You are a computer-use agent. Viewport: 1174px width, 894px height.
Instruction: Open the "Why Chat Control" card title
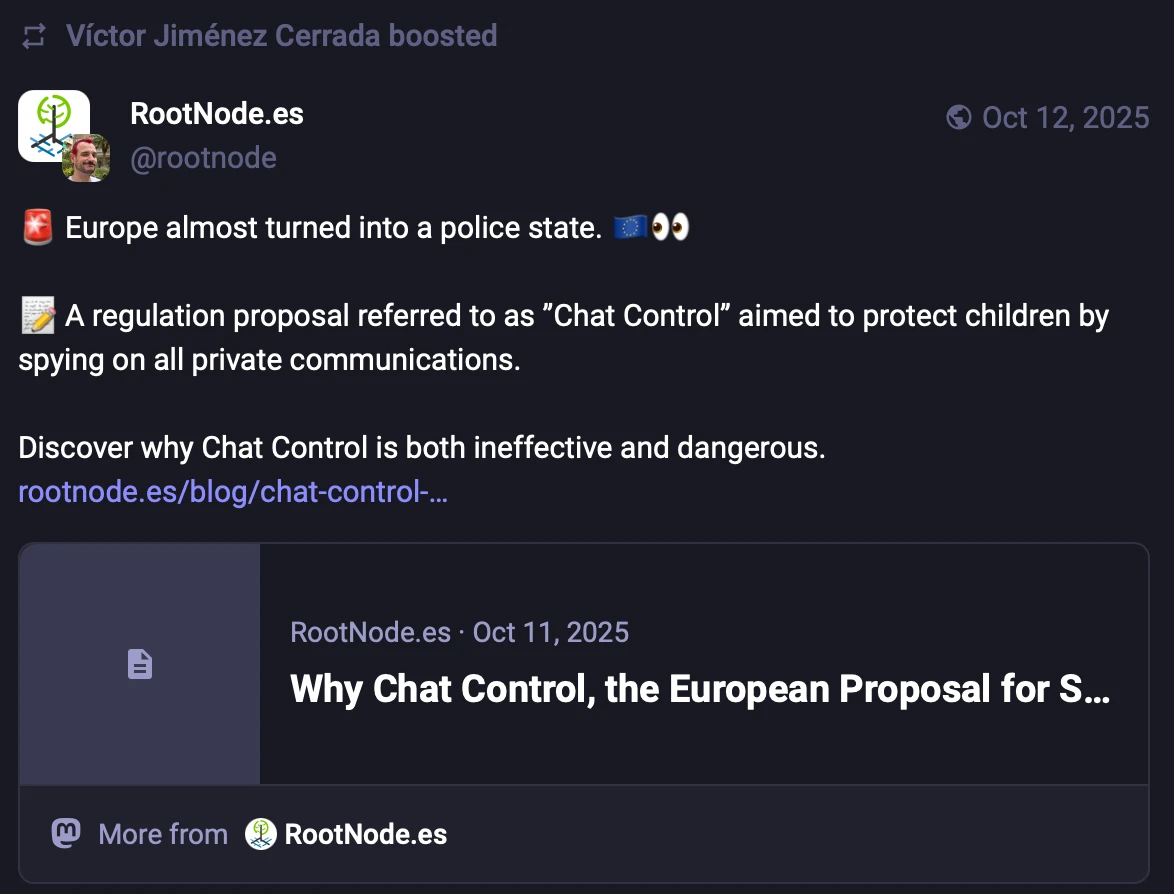700,690
